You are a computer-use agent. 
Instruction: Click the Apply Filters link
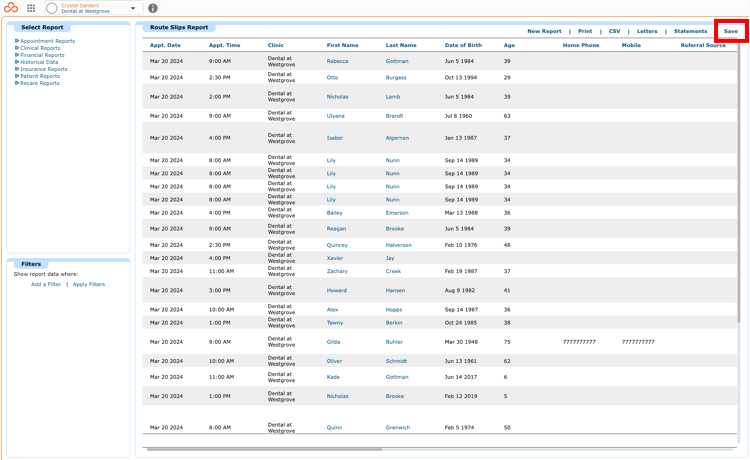(x=88, y=284)
